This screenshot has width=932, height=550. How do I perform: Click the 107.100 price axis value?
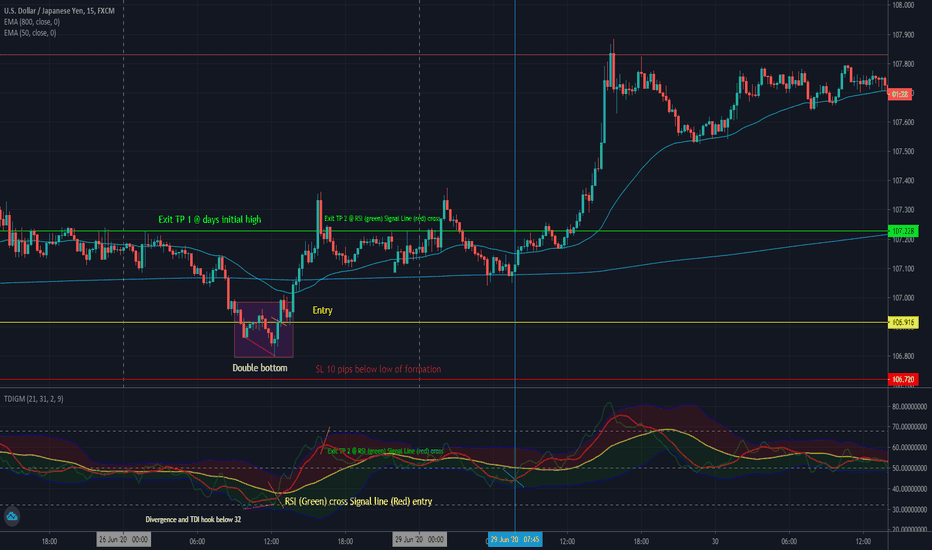[x=903, y=269]
